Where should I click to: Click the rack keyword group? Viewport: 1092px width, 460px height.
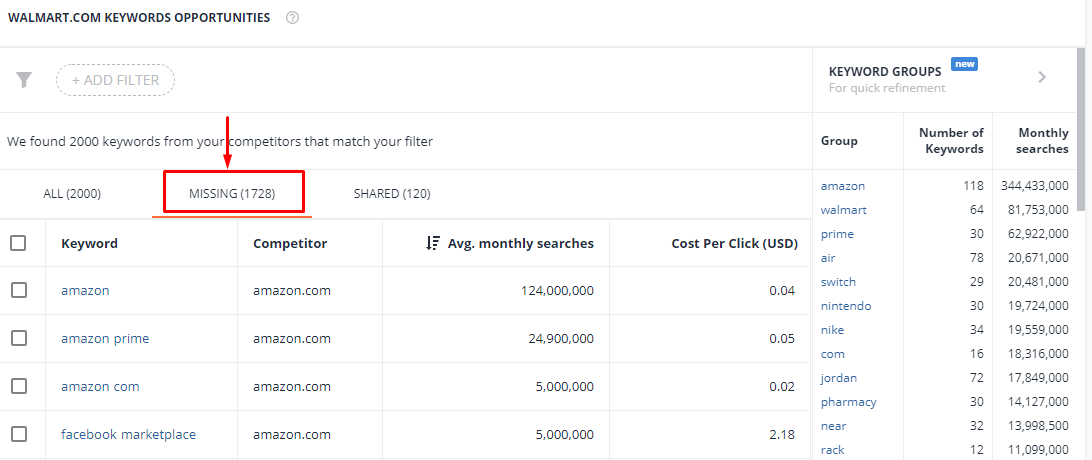(833, 450)
